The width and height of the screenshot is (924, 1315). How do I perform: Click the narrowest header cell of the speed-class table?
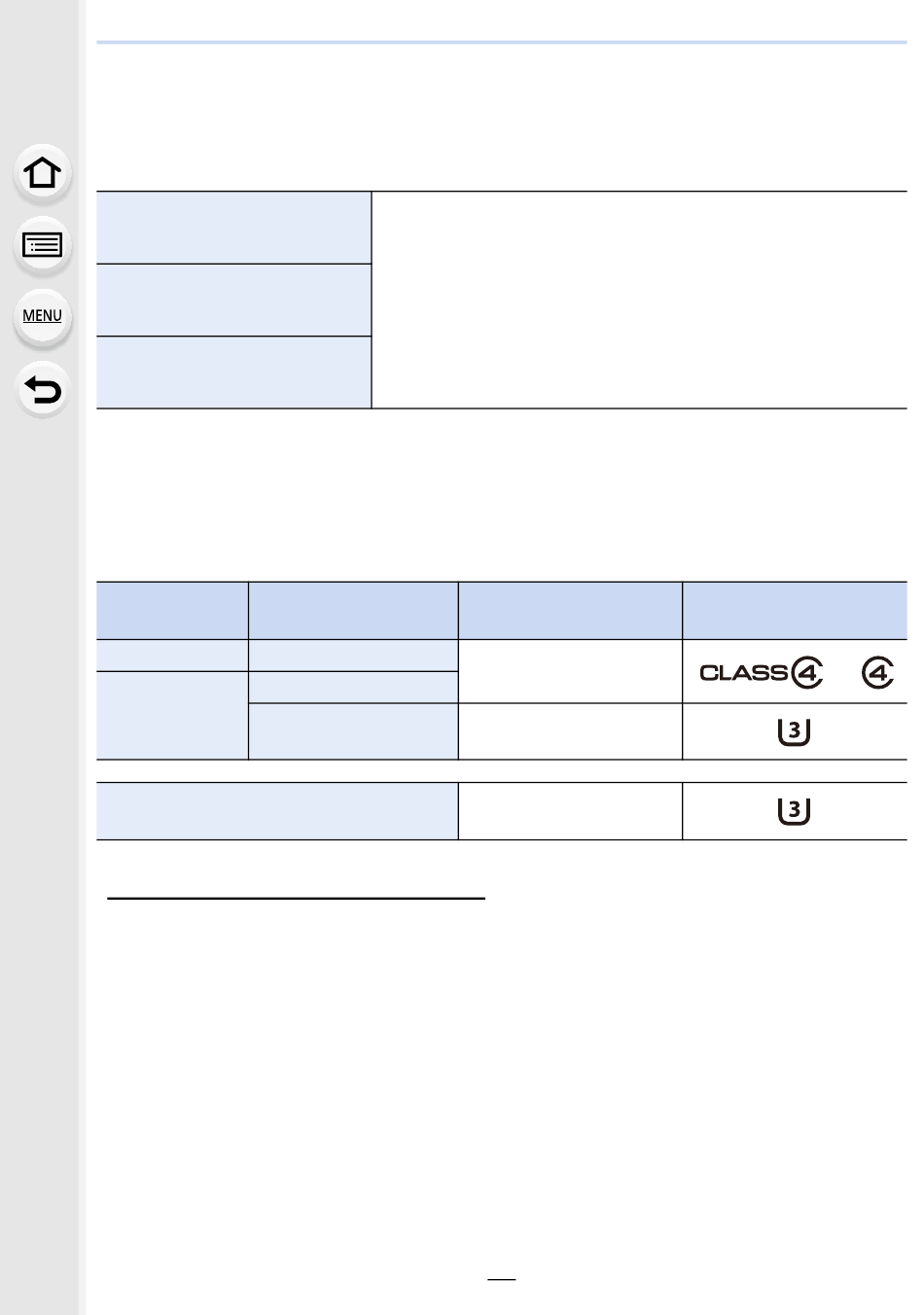point(172,611)
